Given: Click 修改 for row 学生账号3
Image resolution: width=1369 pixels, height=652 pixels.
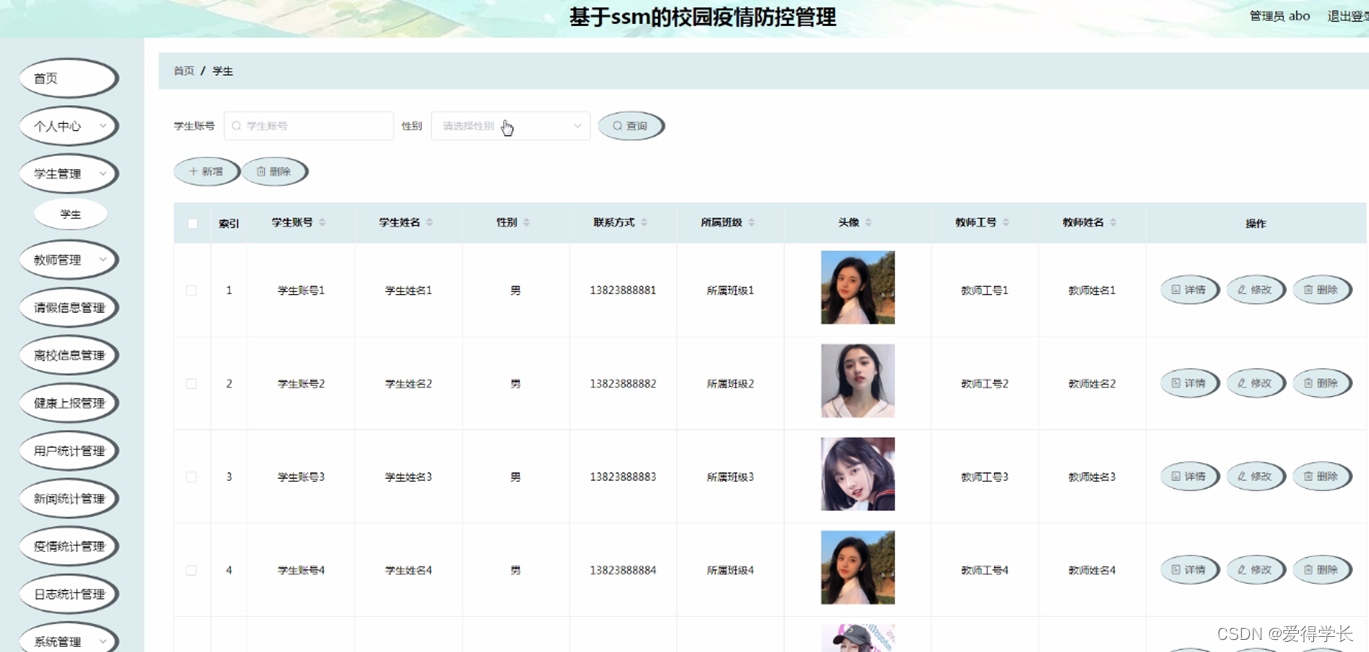Looking at the screenshot, I should tap(1256, 477).
